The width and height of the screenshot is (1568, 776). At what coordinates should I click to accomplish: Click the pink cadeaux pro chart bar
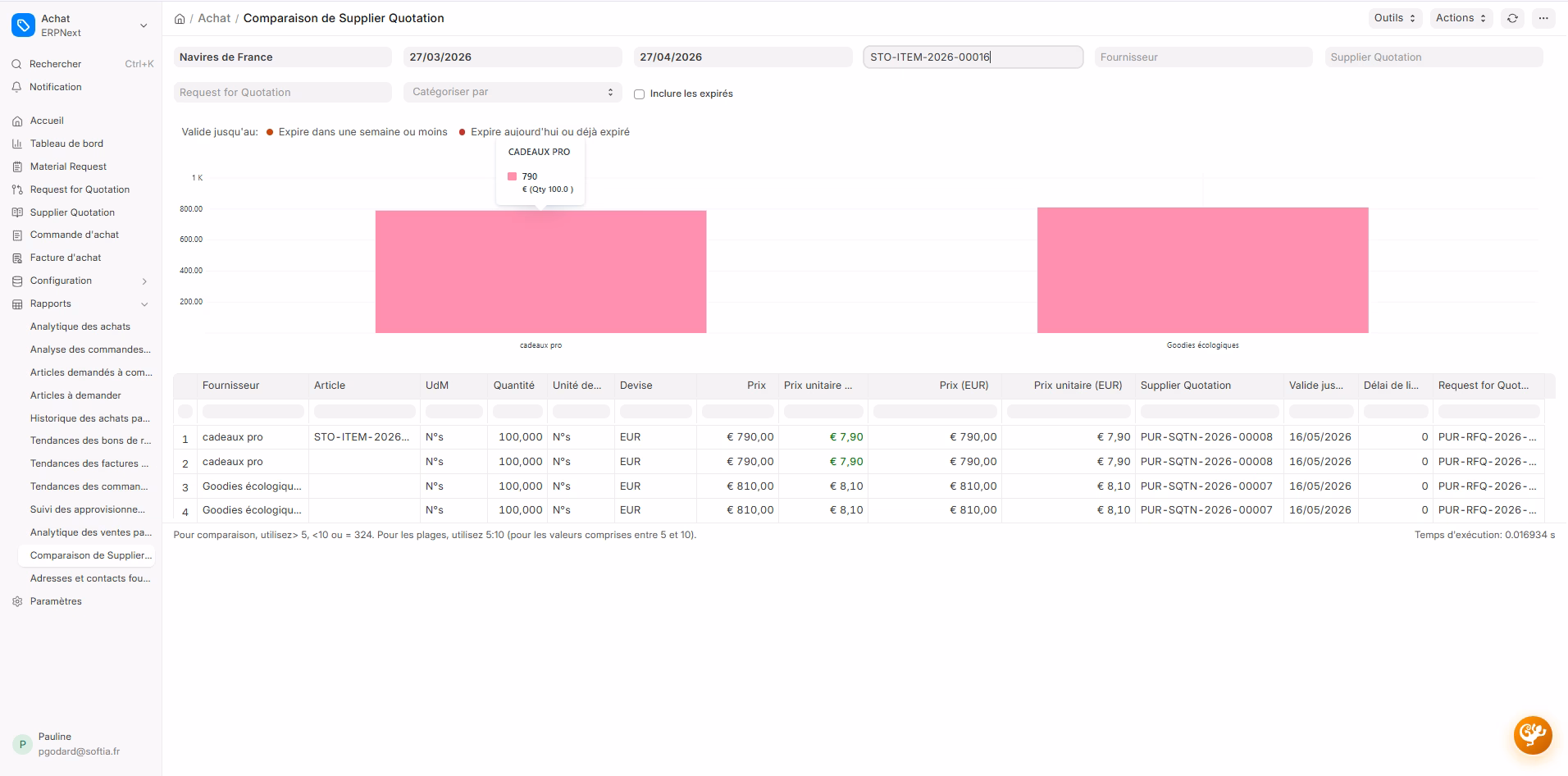[x=540, y=272]
